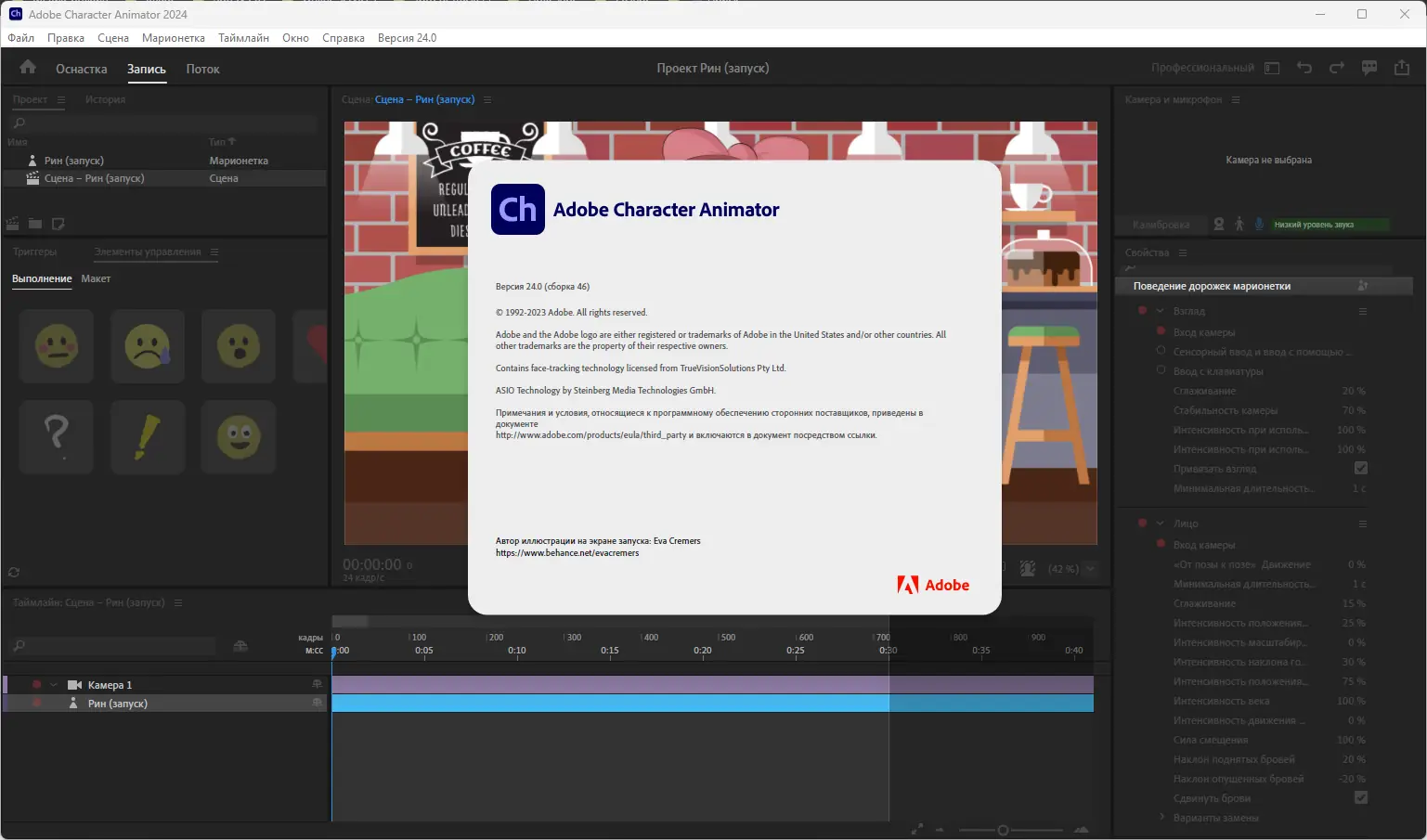
Task: Collapse the Камера 1 track chevron
Action: pos(54,685)
